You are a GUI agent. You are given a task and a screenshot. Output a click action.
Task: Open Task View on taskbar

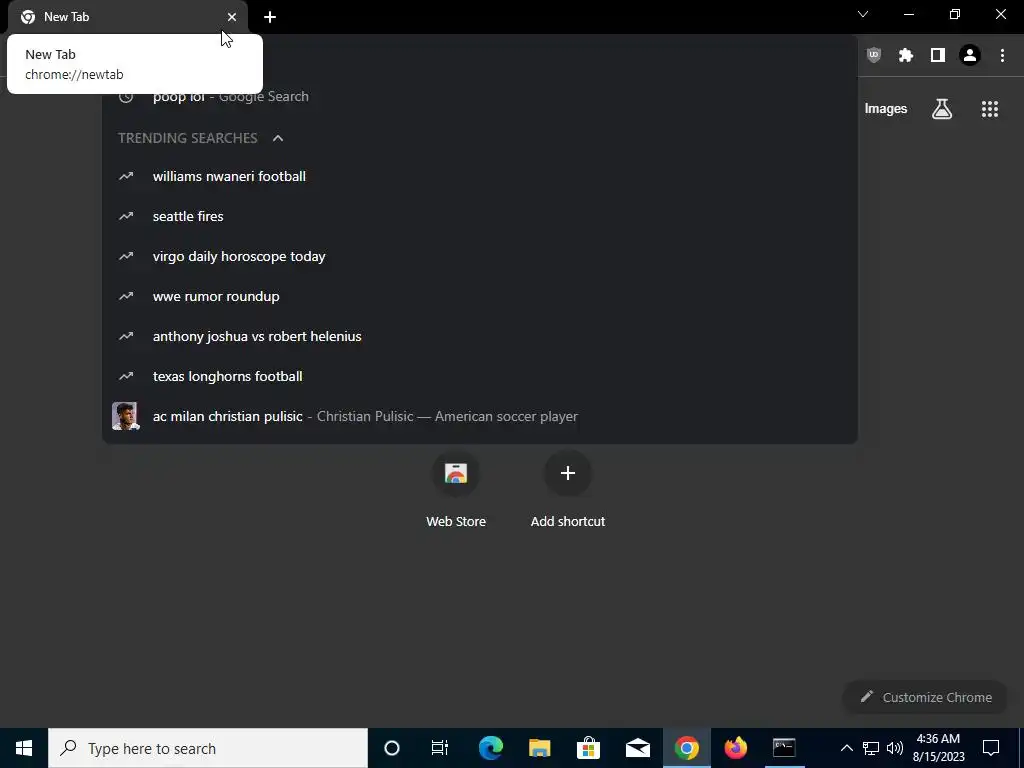440,748
